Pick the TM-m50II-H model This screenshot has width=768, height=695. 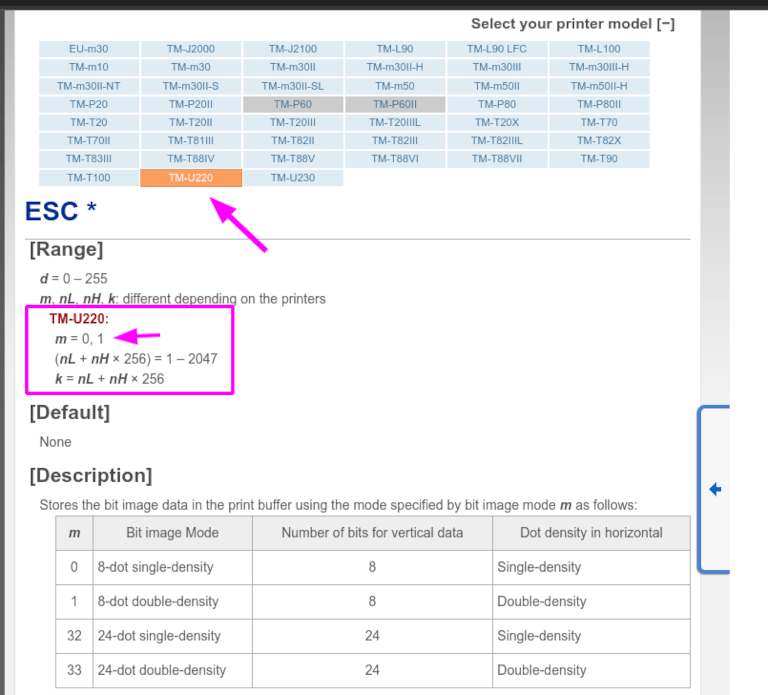(x=599, y=85)
